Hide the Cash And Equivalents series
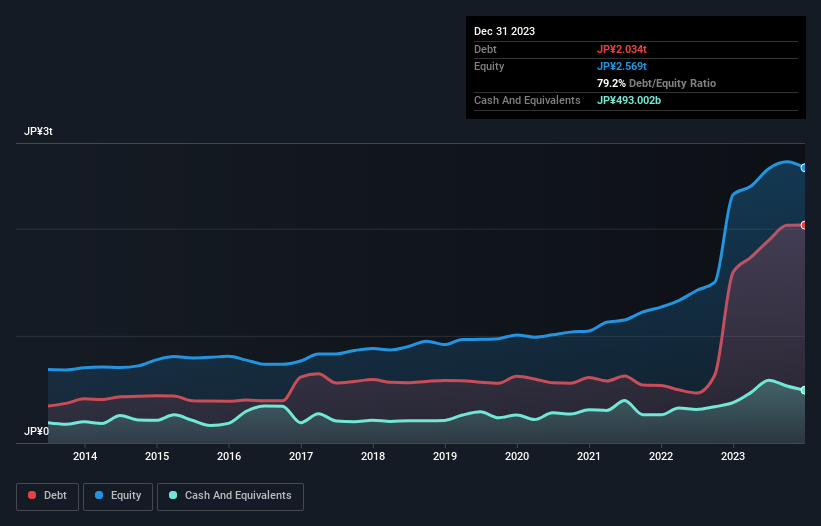The image size is (821, 526). (x=230, y=495)
